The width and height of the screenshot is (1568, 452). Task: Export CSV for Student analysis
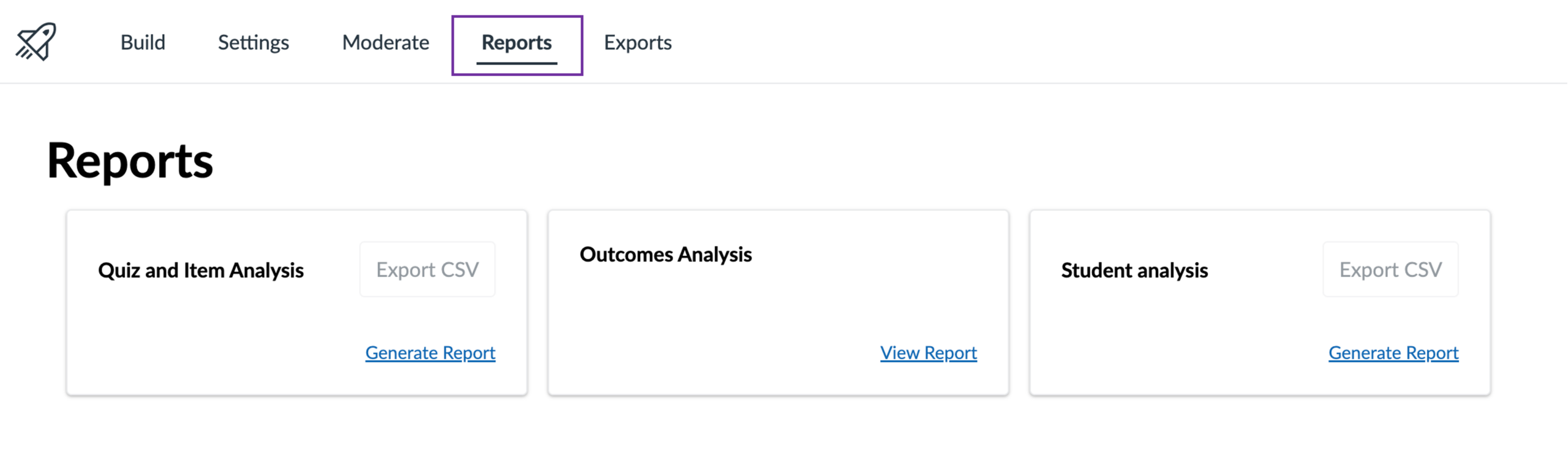tap(1390, 269)
